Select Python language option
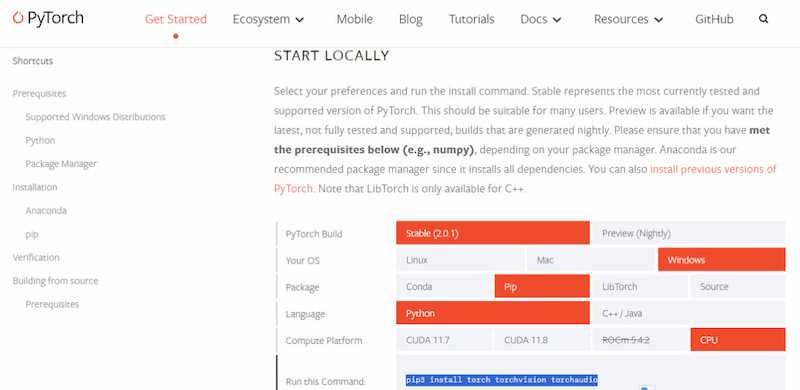Screen dimensions: 800x390 click(x=493, y=312)
